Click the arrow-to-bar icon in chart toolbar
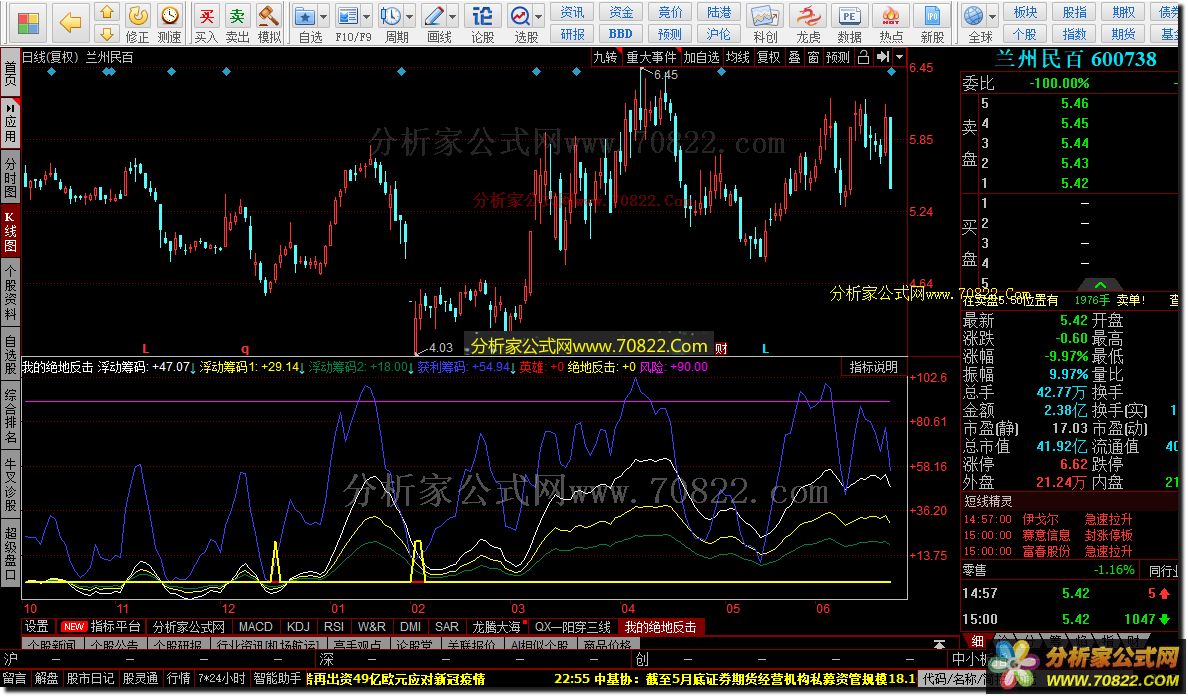This screenshot has height=696, width=1188. (883, 57)
